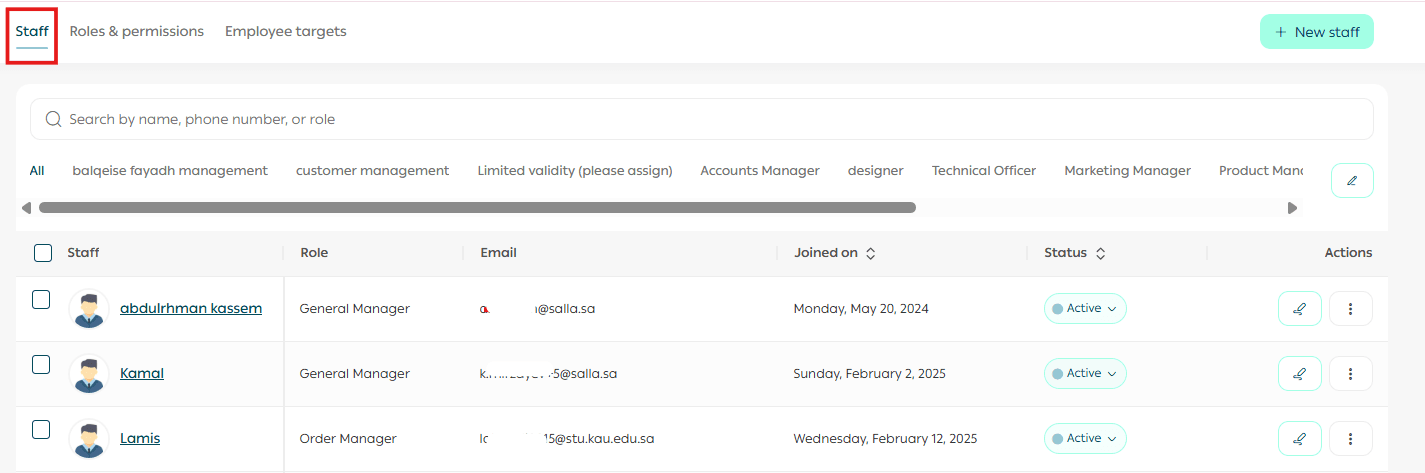Open the Active status dropdown for Lamis
This screenshot has height=473, width=1425.
pos(1085,439)
